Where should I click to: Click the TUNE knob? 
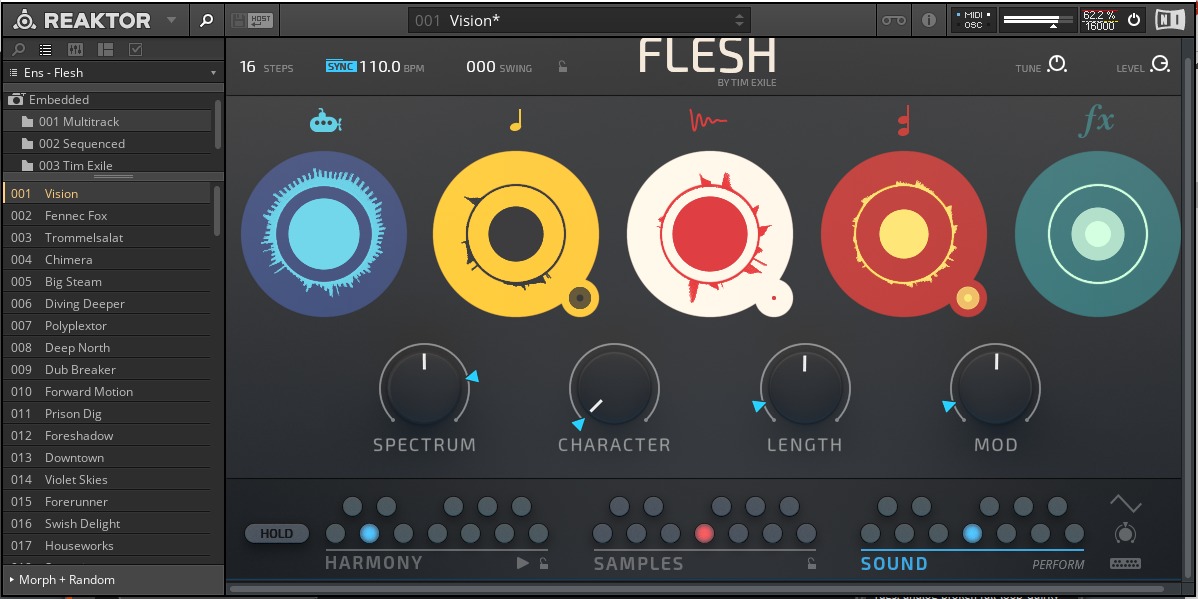(x=1057, y=64)
